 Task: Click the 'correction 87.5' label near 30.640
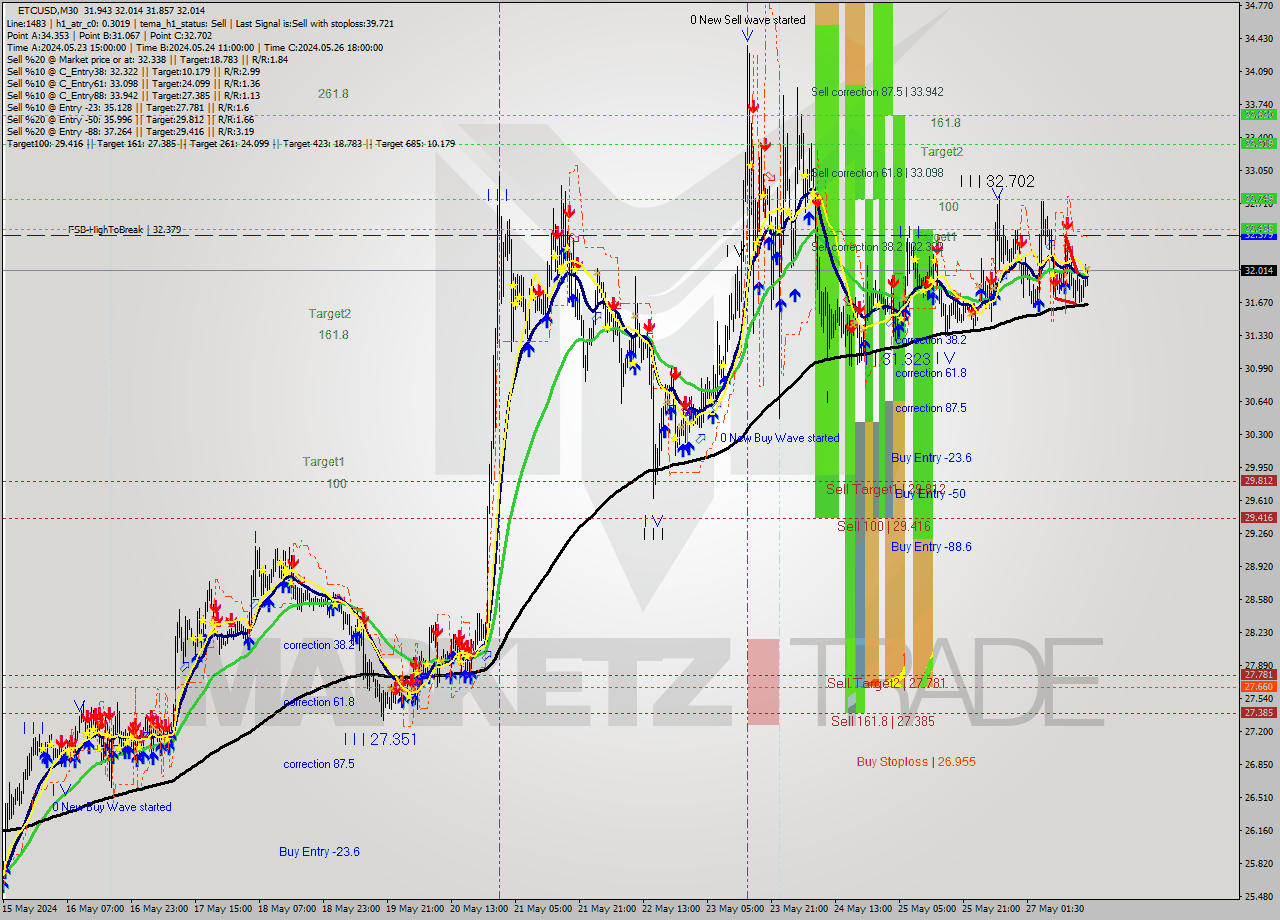(930, 408)
